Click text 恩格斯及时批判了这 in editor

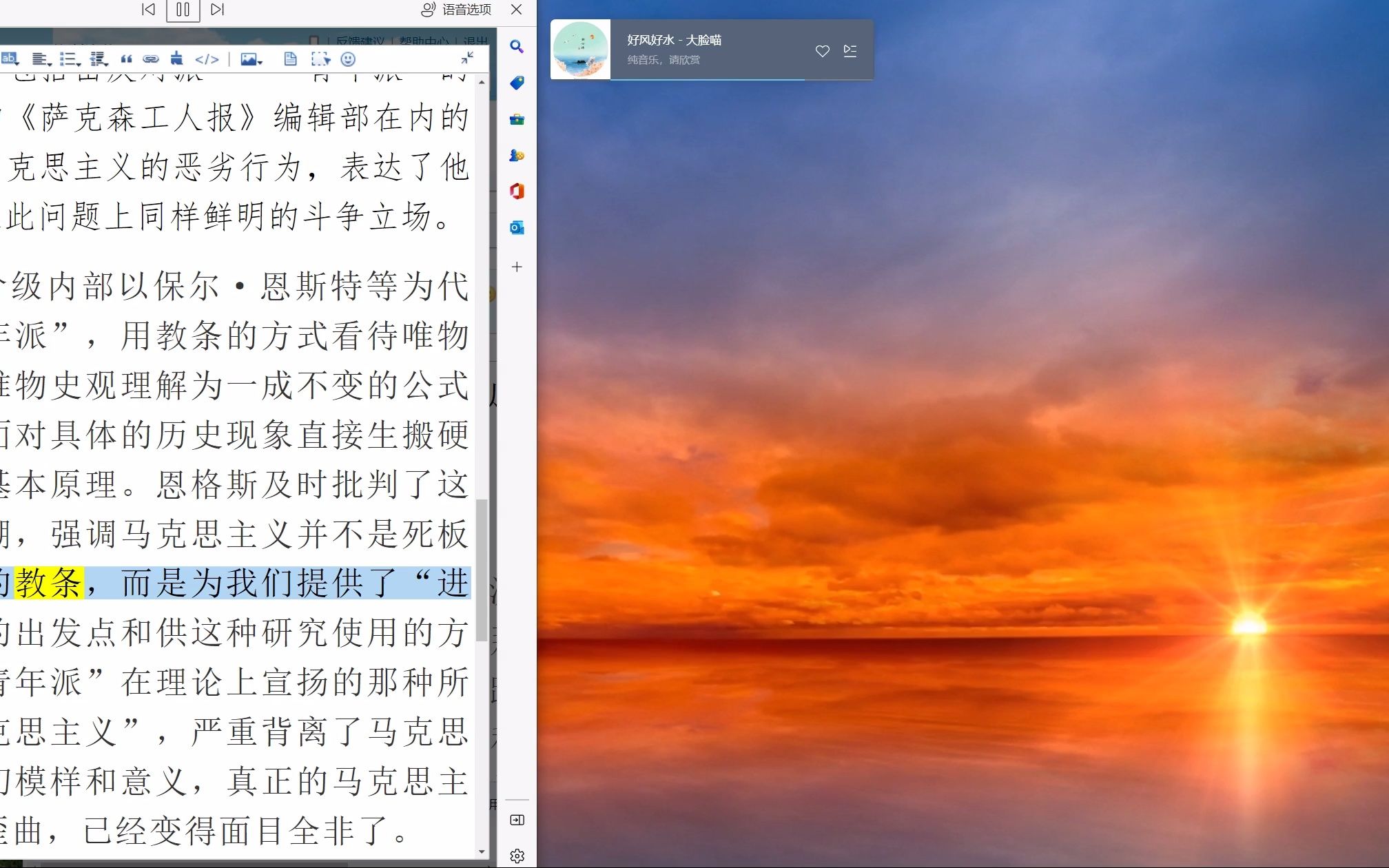coord(313,484)
